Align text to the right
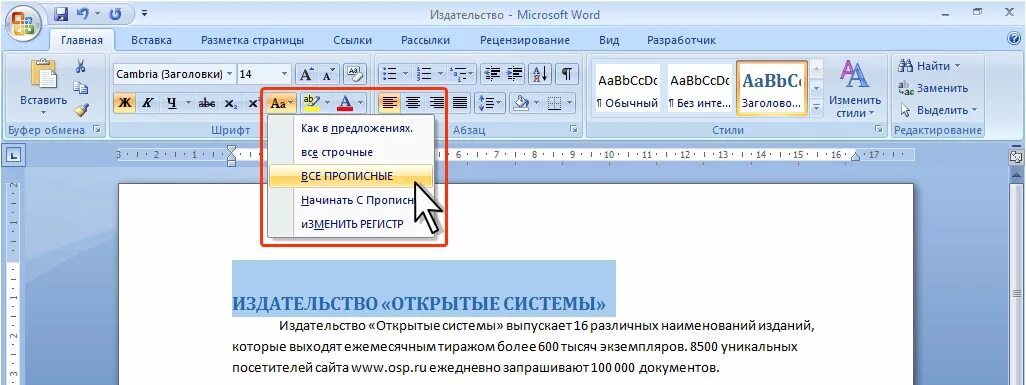Viewport: 1026px width, 385px height. 436,103
